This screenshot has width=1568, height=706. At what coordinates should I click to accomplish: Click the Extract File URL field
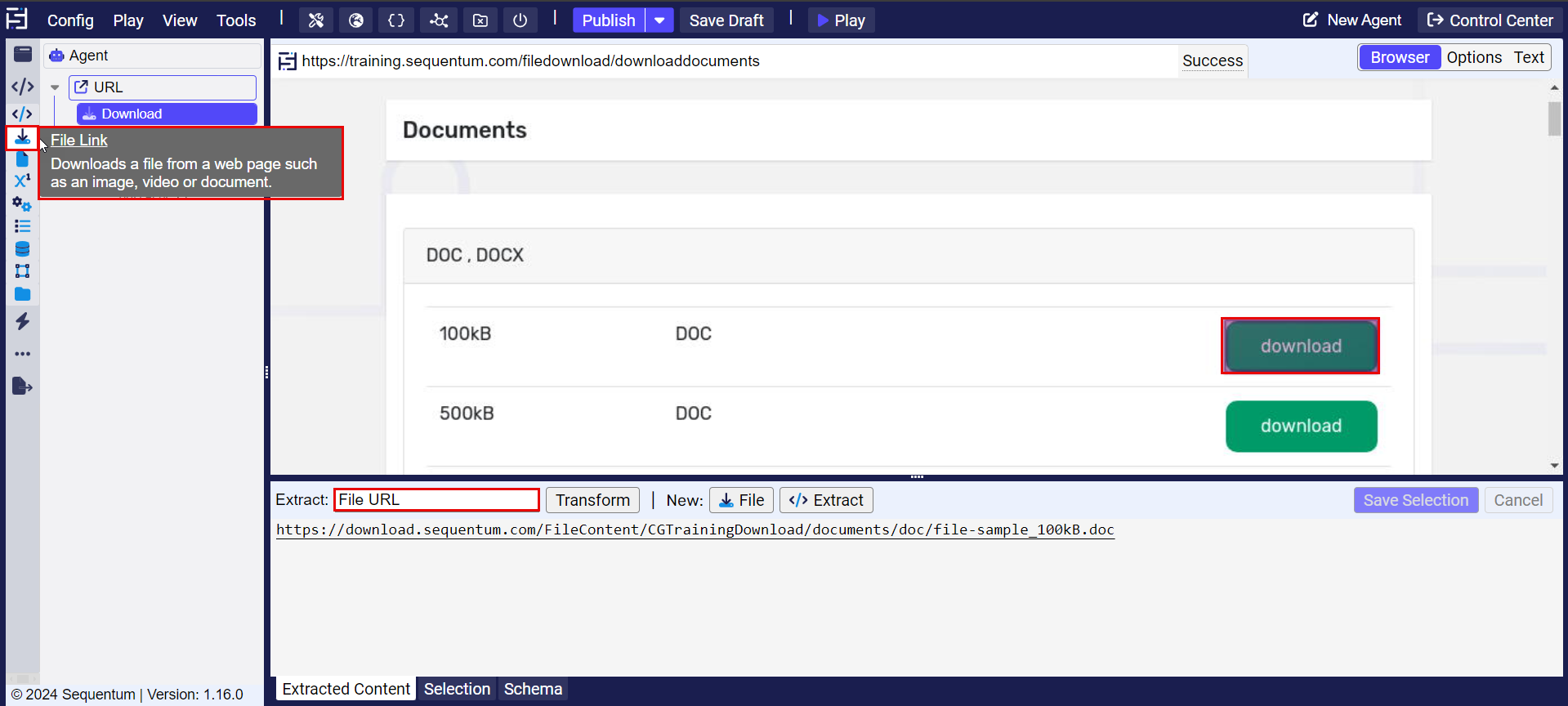pyautogui.click(x=436, y=499)
